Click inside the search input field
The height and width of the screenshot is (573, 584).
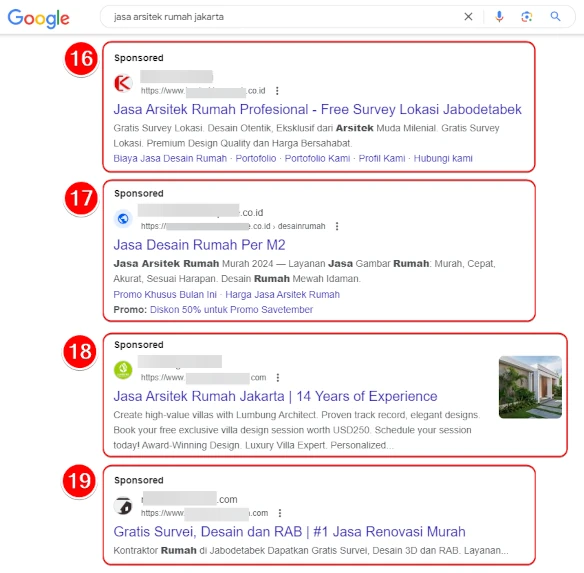tap(283, 17)
